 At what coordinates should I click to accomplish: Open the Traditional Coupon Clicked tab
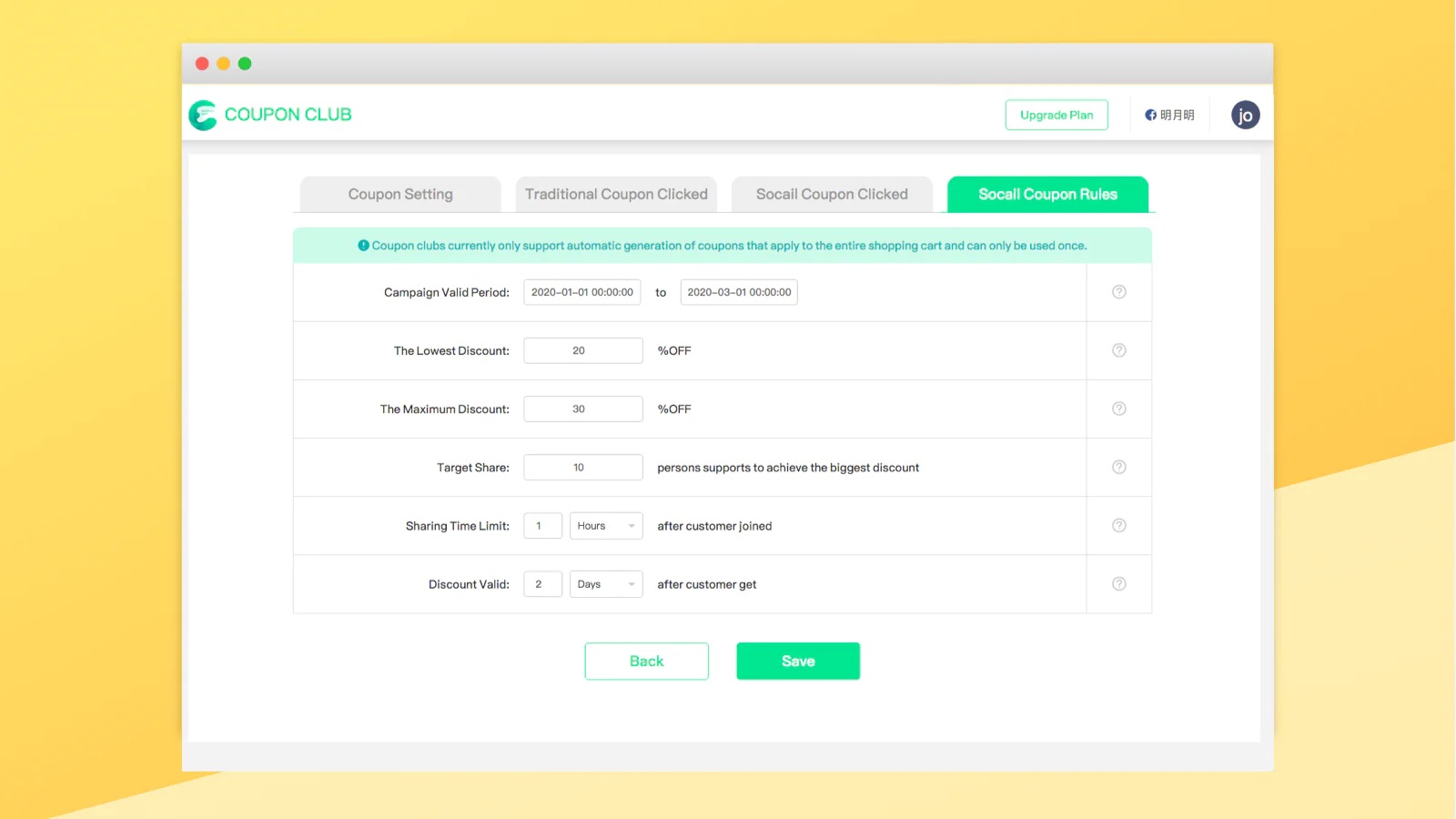pyautogui.click(x=616, y=194)
